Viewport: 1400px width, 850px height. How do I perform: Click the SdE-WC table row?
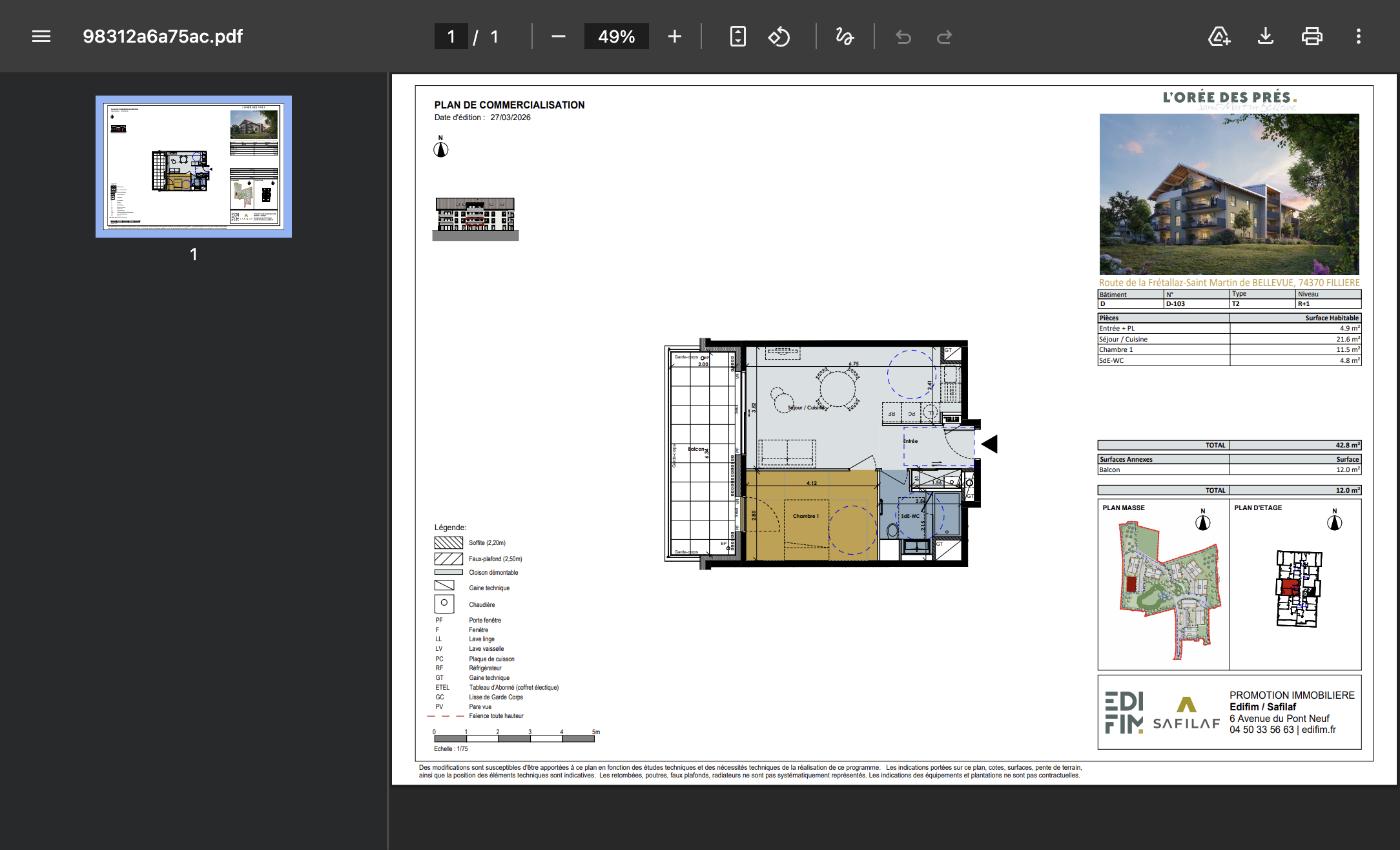1229,361
